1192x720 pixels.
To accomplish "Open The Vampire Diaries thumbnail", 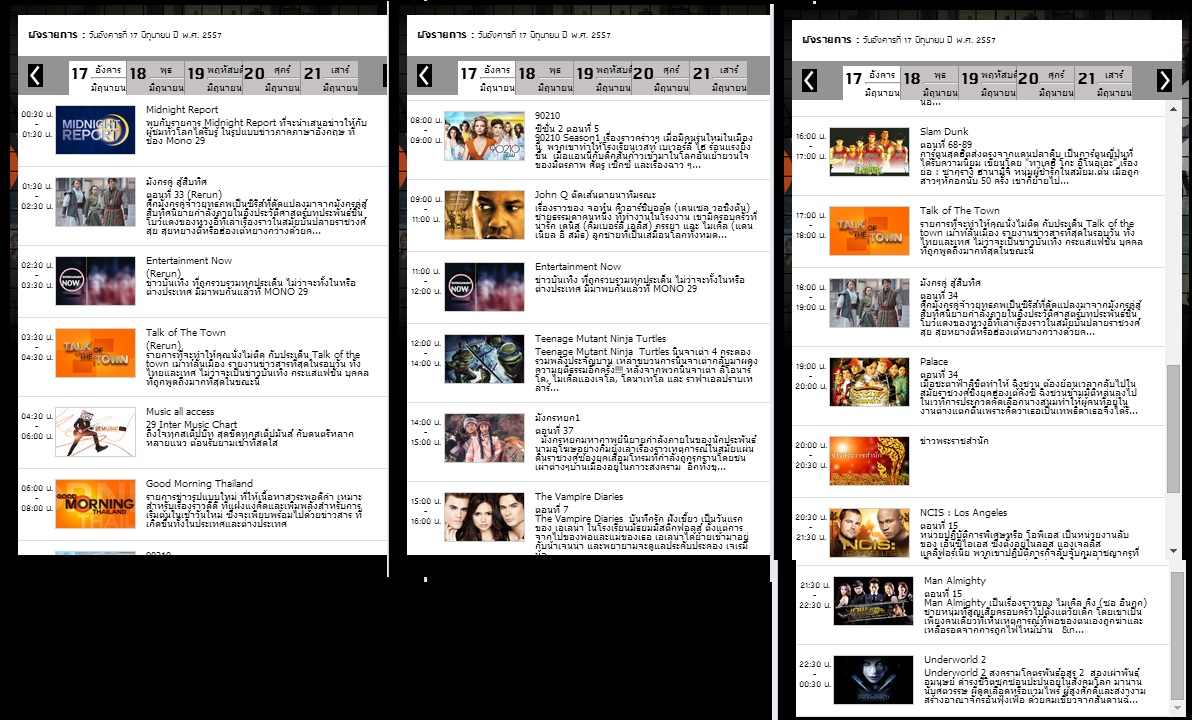I will (484, 517).
